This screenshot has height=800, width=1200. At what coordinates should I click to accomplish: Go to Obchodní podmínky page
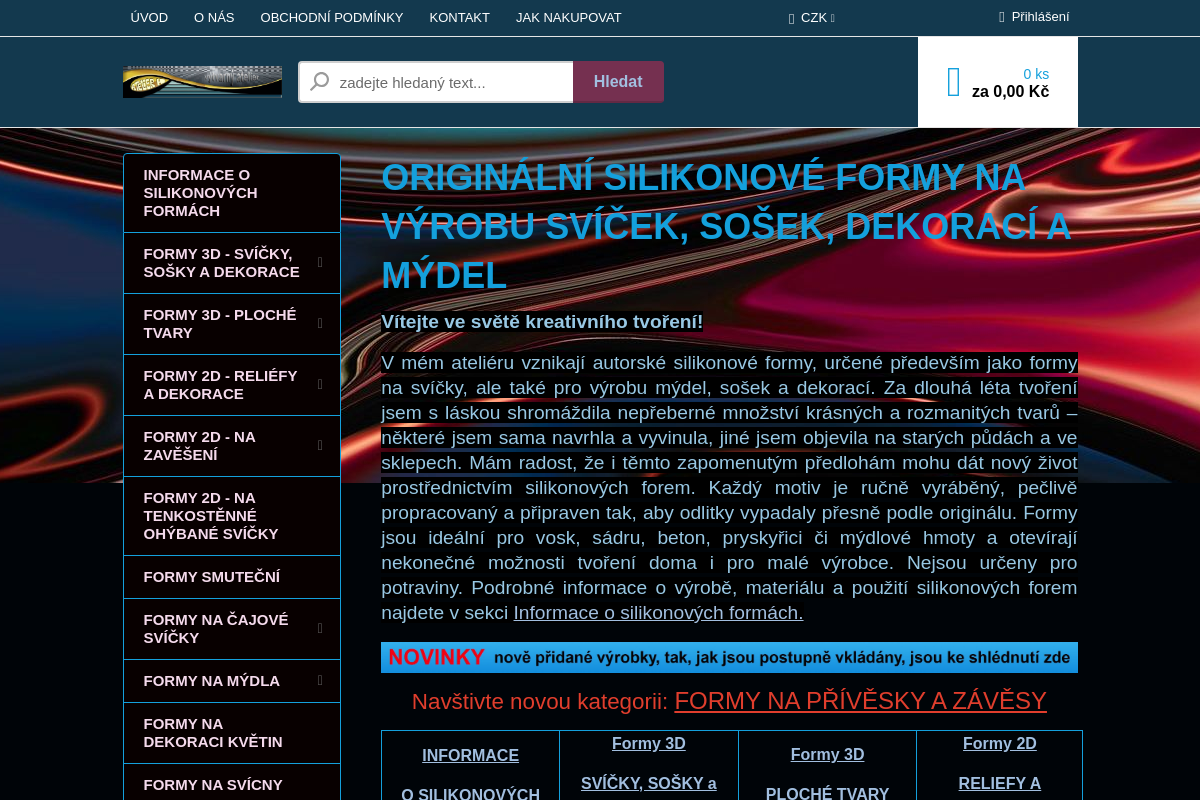pyautogui.click(x=331, y=18)
